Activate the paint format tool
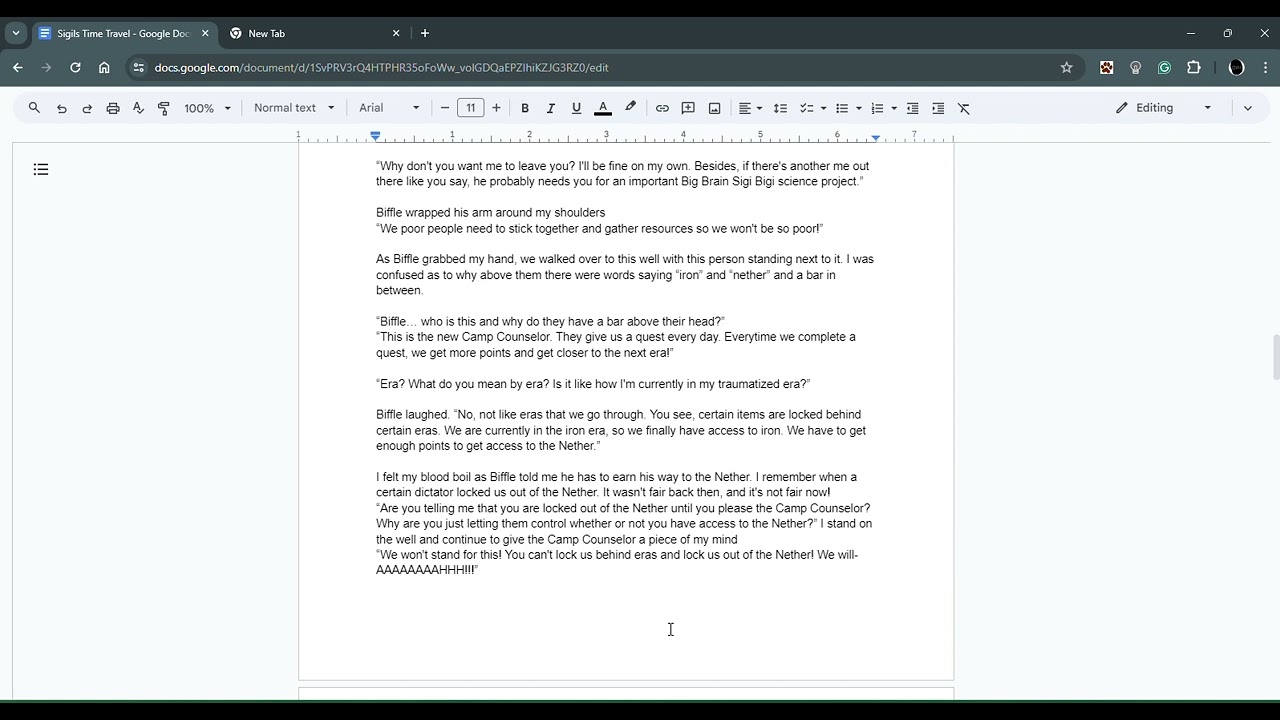Image resolution: width=1280 pixels, height=720 pixels. (x=164, y=108)
